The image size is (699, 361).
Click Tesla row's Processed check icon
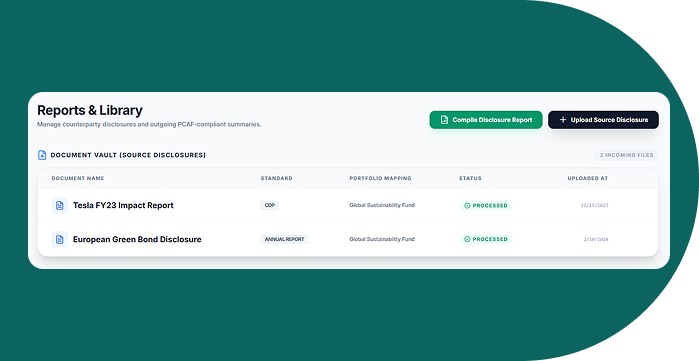pos(467,205)
